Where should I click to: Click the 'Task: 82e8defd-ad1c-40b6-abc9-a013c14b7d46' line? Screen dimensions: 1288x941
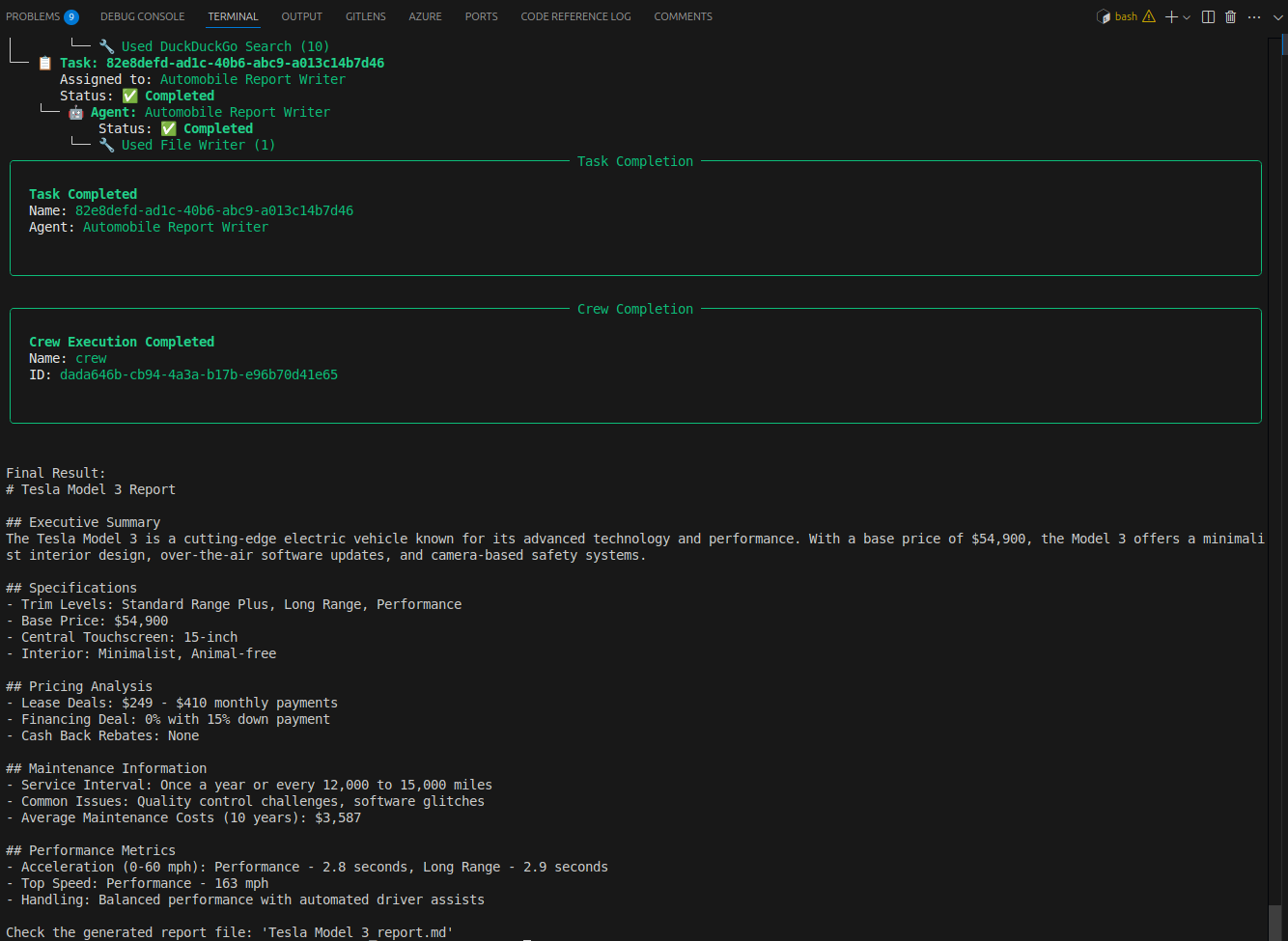click(x=222, y=63)
